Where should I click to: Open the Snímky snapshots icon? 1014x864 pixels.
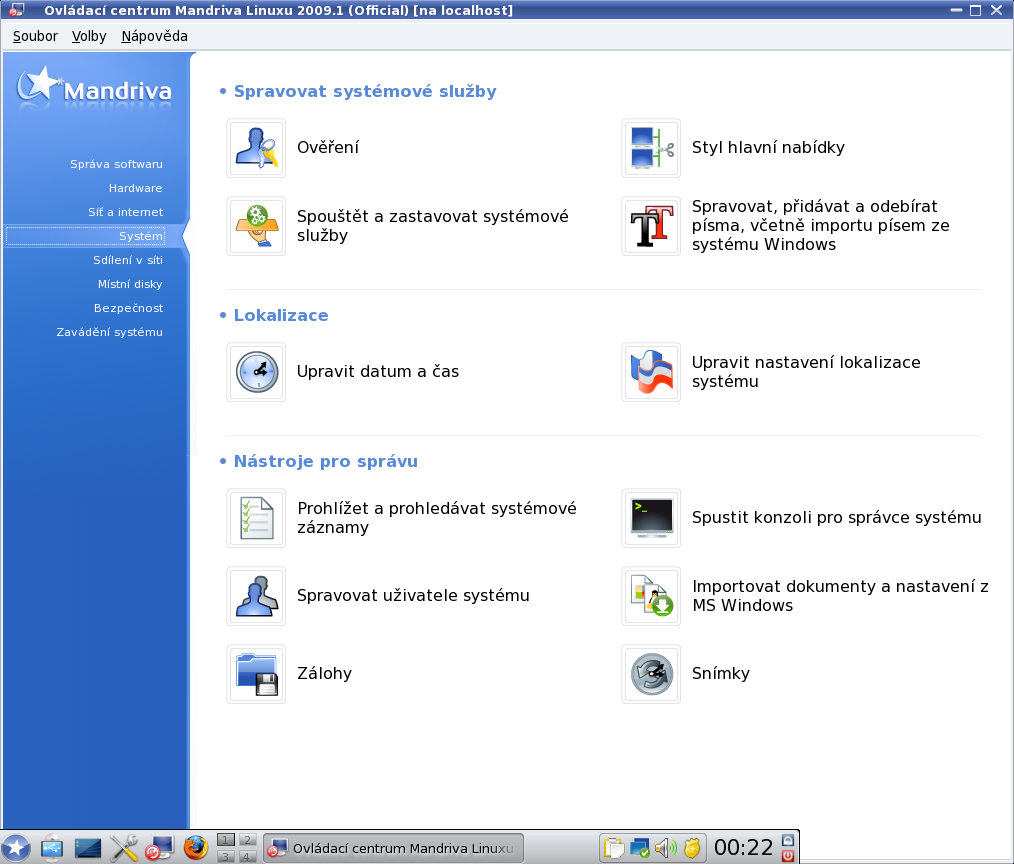coord(651,674)
